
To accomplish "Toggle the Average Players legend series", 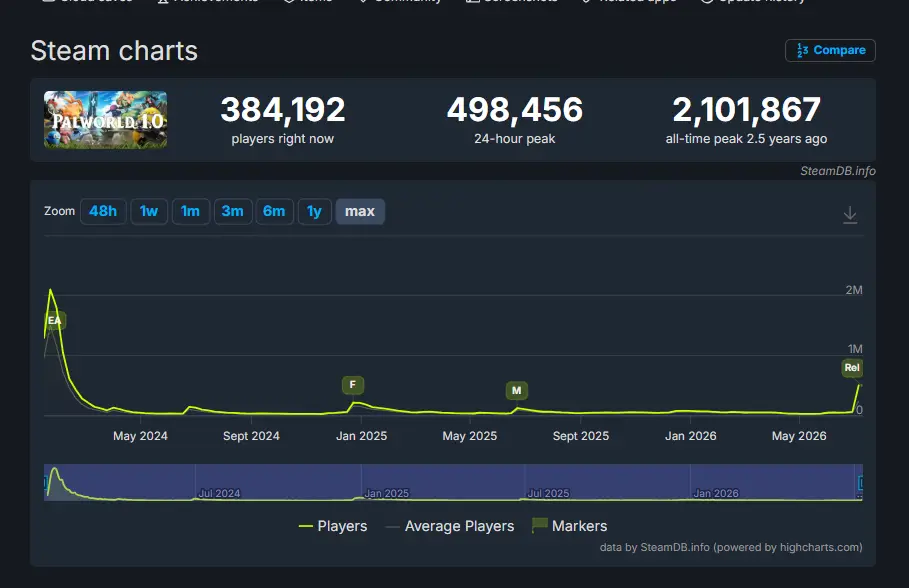I will 450,526.
